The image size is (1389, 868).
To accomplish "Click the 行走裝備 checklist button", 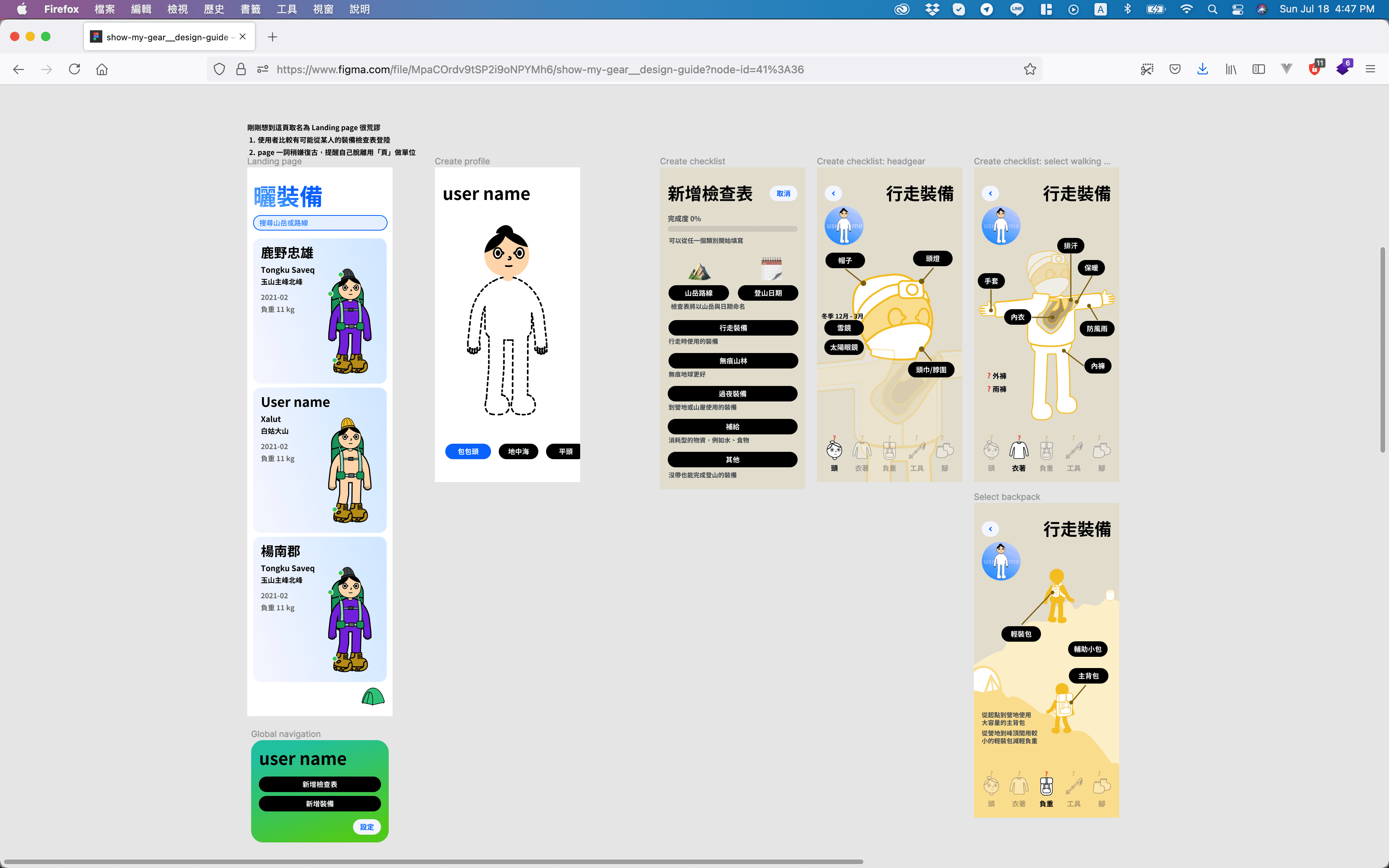I will pos(733,328).
